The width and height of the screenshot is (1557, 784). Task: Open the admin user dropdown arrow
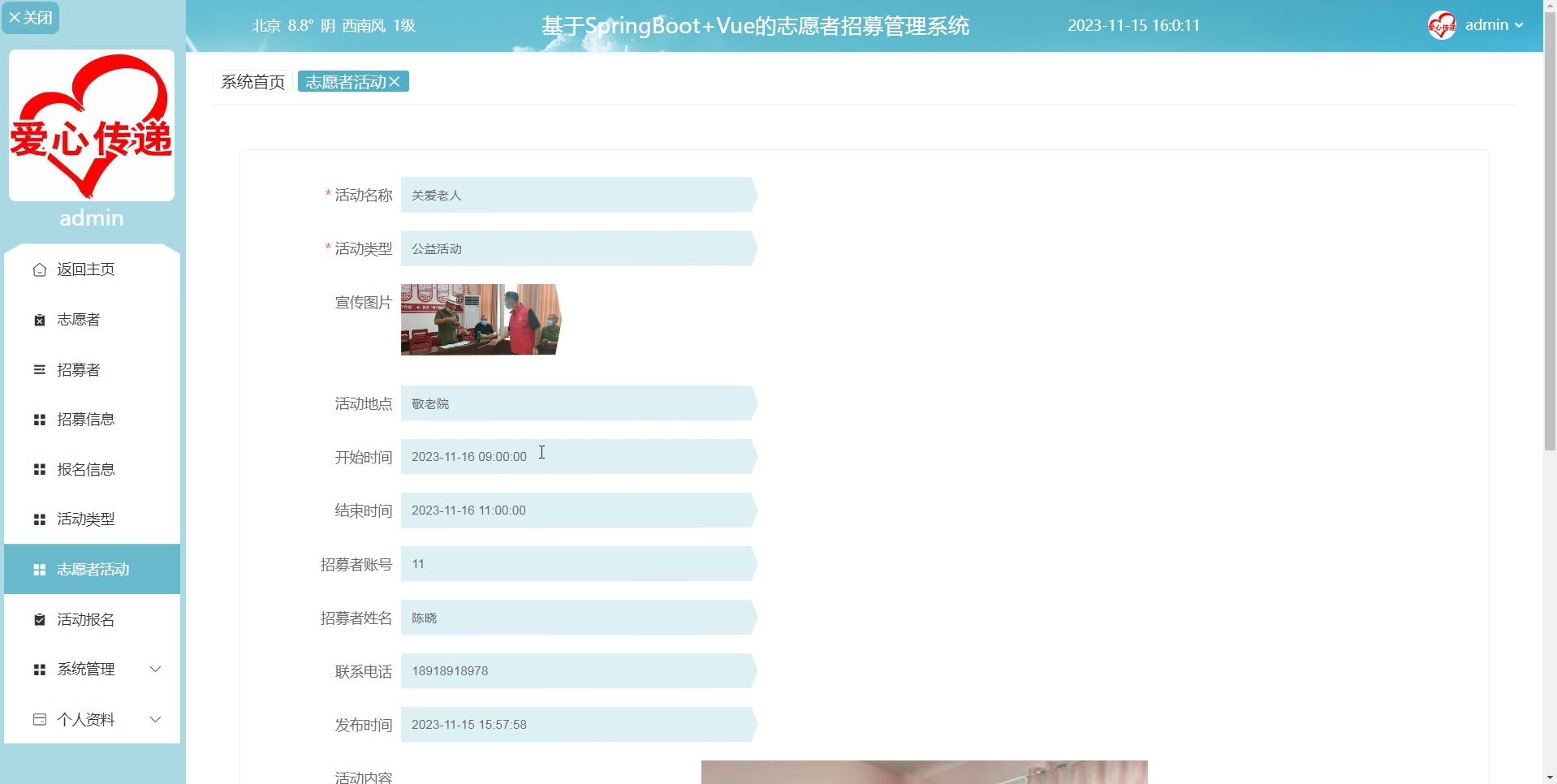pyautogui.click(x=1519, y=26)
